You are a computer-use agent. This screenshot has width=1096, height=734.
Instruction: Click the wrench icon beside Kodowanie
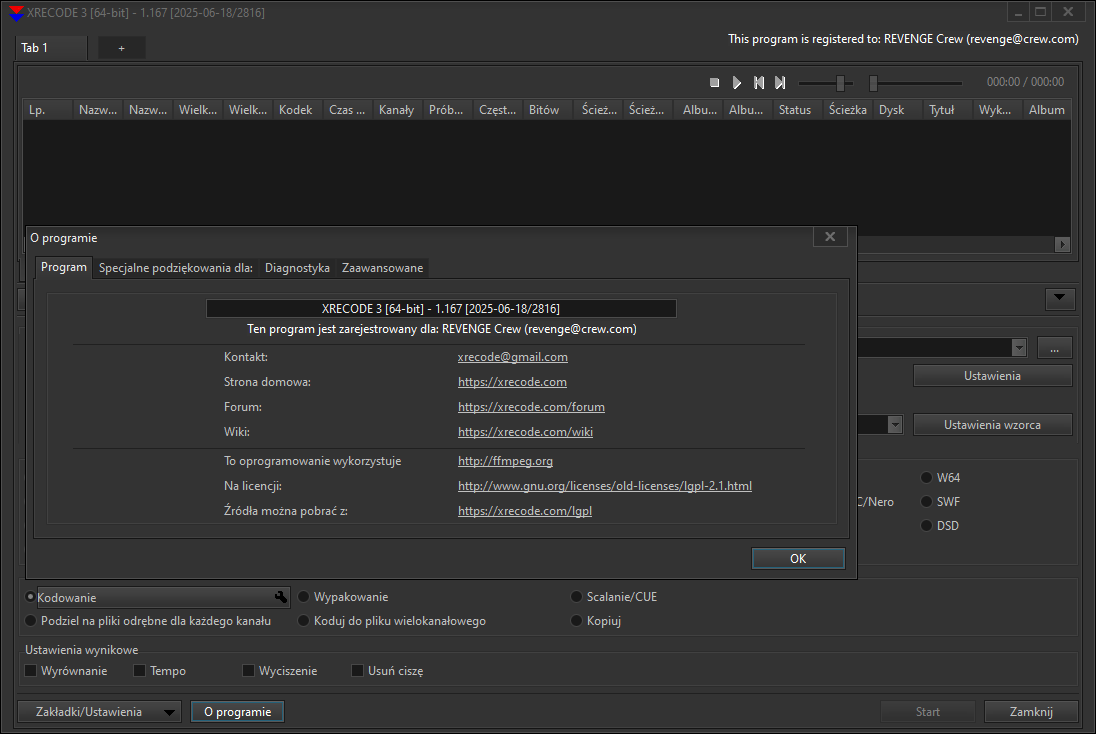tap(280, 597)
